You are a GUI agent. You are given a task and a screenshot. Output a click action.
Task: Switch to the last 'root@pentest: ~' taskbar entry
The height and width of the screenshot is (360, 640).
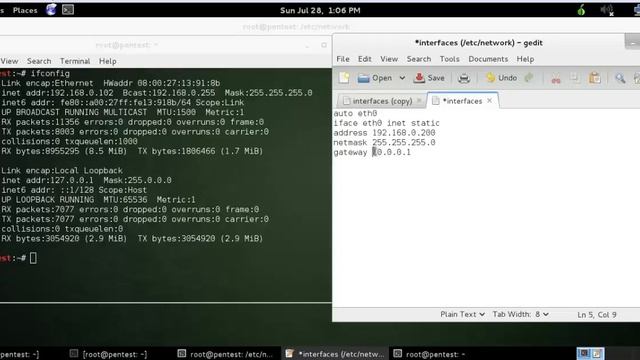tap(430, 354)
